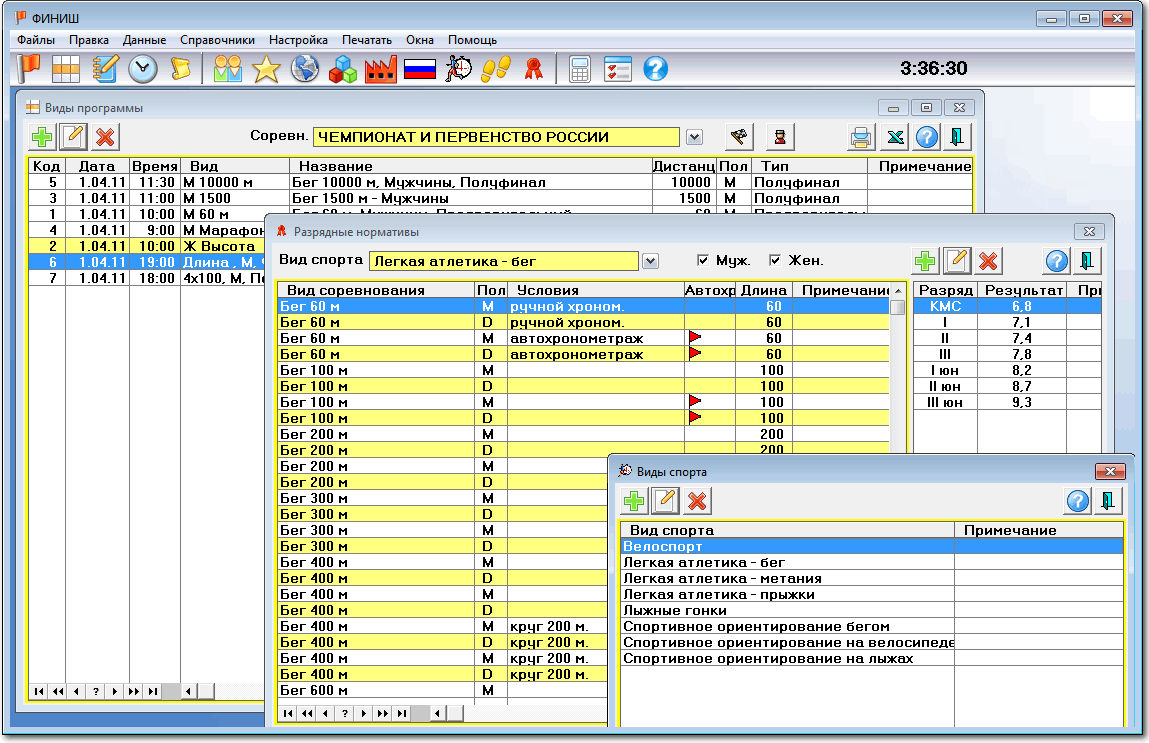Click the footprints icon in toolbar

point(495,68)
